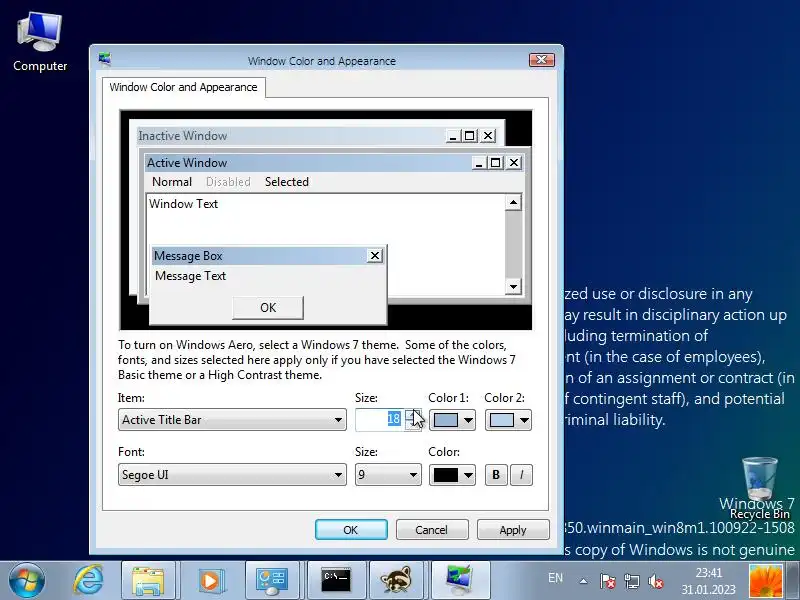Viewport: 800px width, 600px height.
Task: Open the clock showing 23:41
Action: 708,581
